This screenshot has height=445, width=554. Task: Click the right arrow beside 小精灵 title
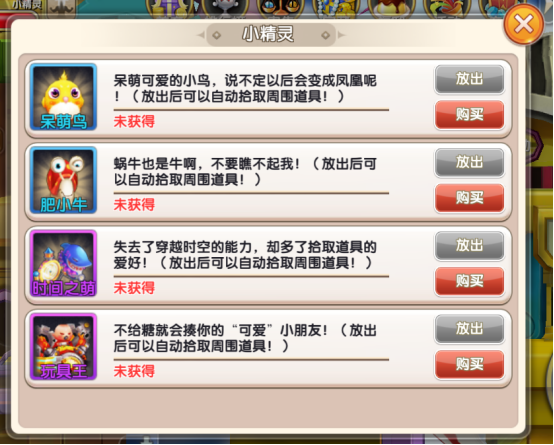click(341, 35)
